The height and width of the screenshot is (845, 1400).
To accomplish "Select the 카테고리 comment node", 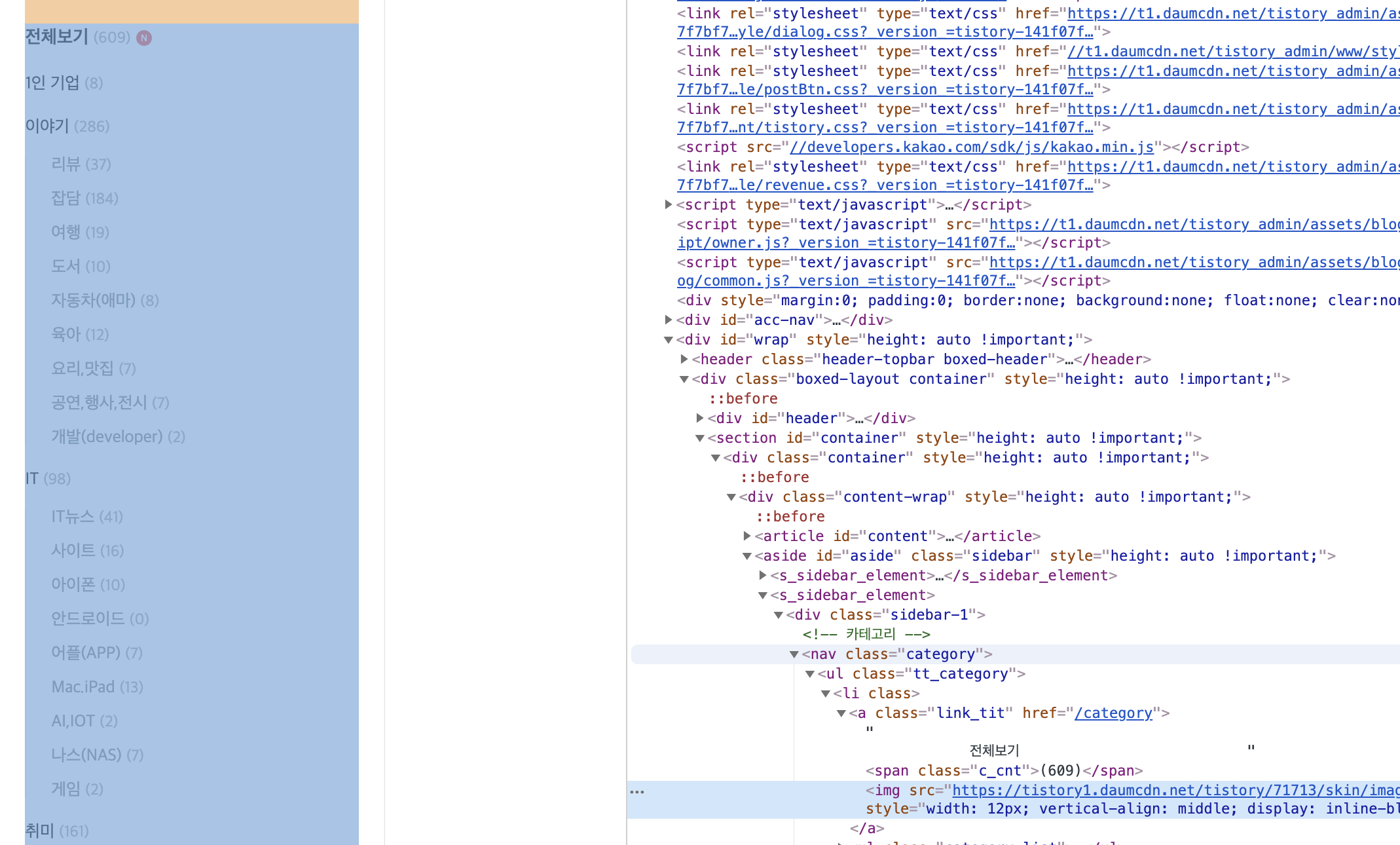I will [866, 634].
